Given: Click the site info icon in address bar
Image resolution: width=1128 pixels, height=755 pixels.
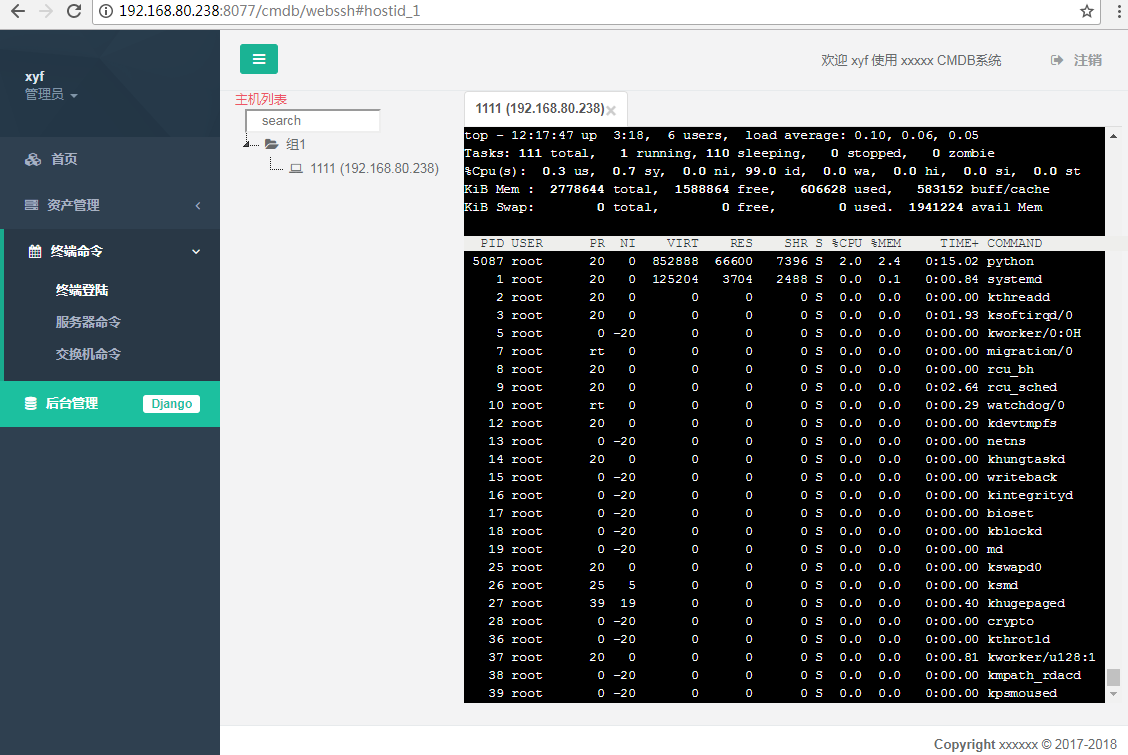Looking at the screenshot, I should [106, 12].
